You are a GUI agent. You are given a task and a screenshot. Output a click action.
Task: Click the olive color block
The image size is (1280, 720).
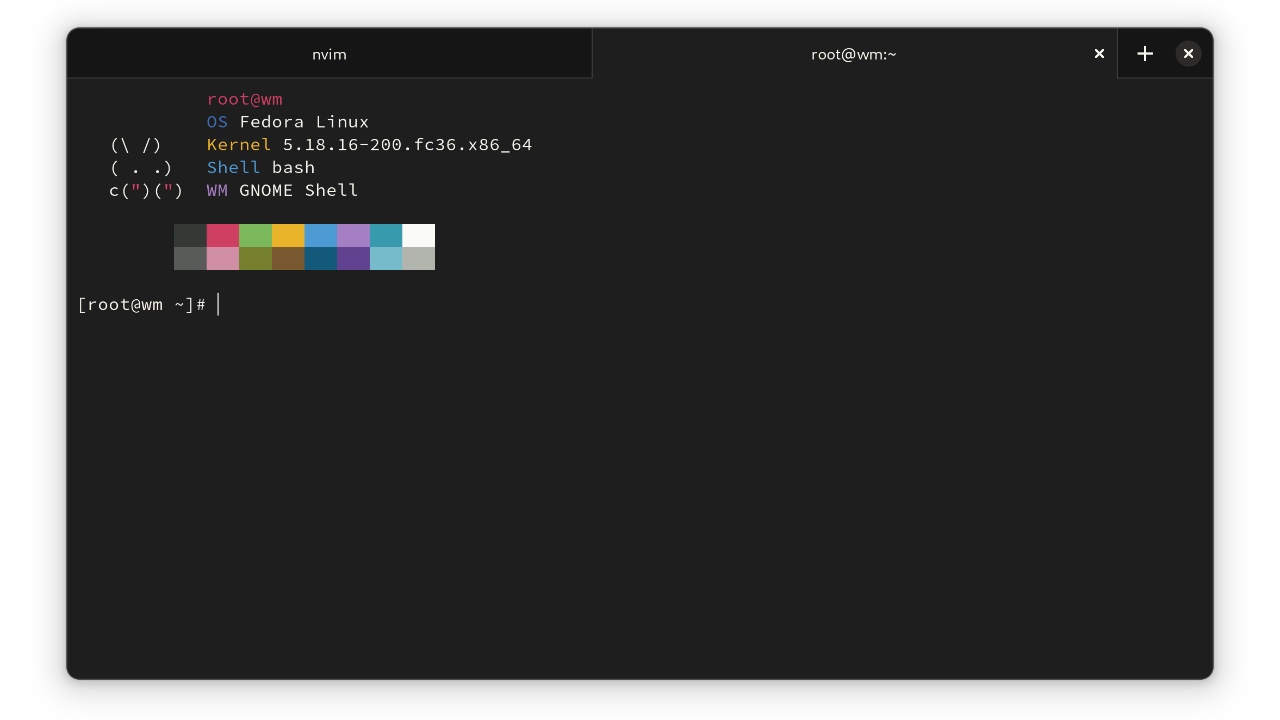pos(255,258)
